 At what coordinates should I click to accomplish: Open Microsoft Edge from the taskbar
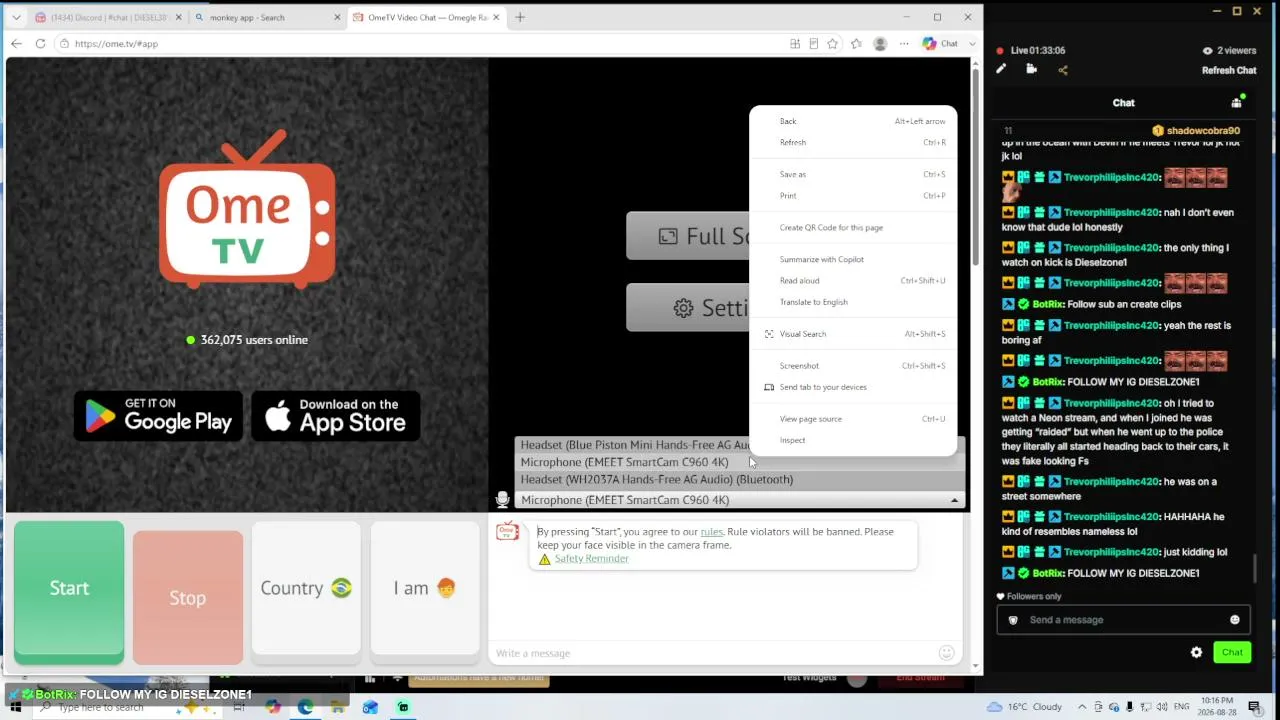click(x=305, y=707)
